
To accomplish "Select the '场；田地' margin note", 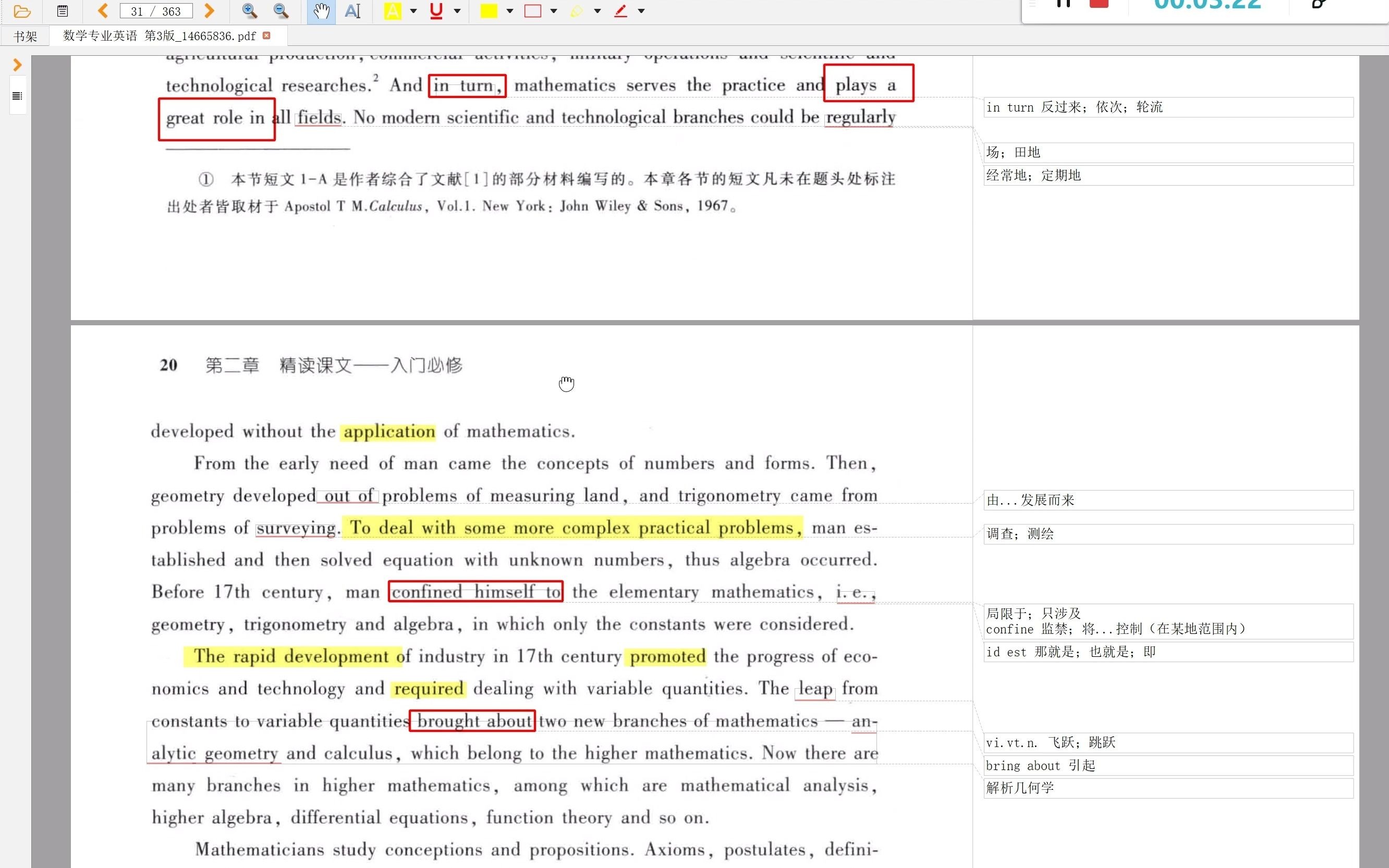I will 1168,152.
